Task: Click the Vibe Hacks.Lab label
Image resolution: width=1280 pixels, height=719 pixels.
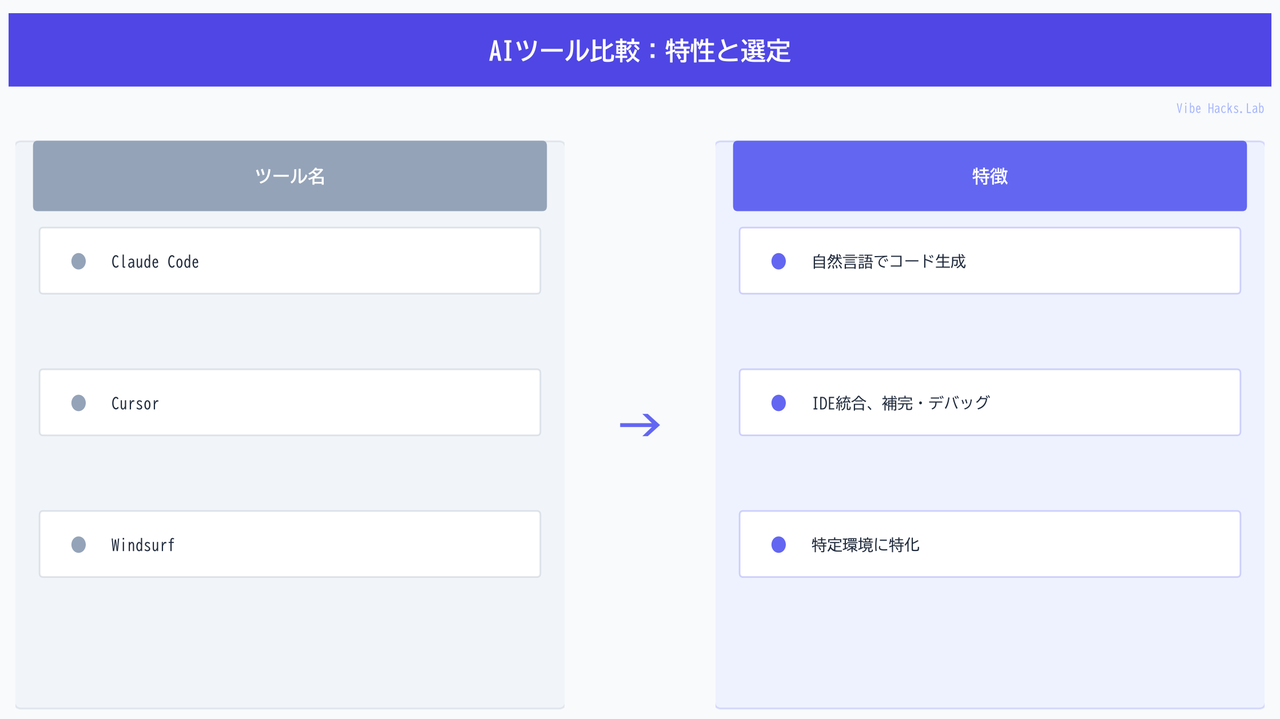Action: point(1221,108)
